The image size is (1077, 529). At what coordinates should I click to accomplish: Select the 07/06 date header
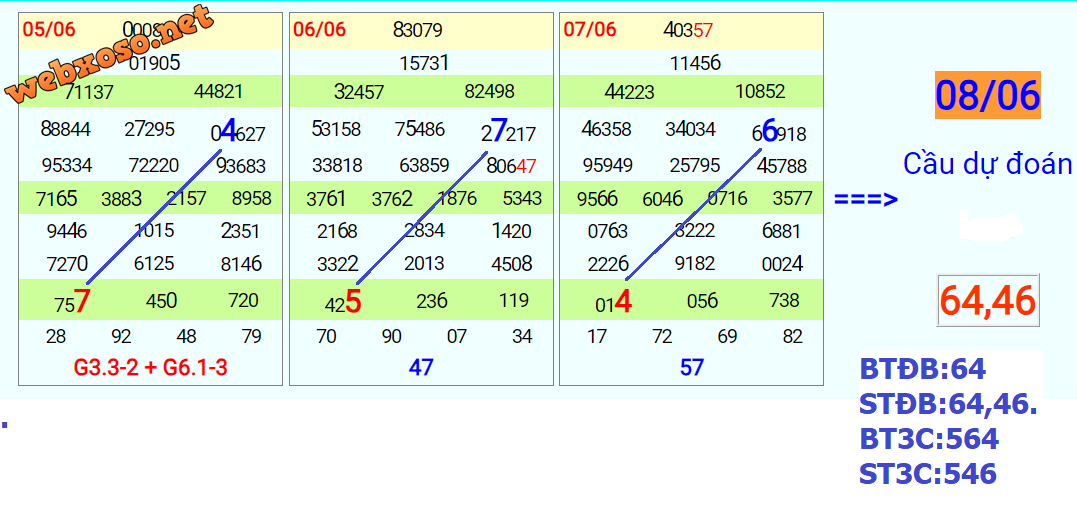pos(590,30)
